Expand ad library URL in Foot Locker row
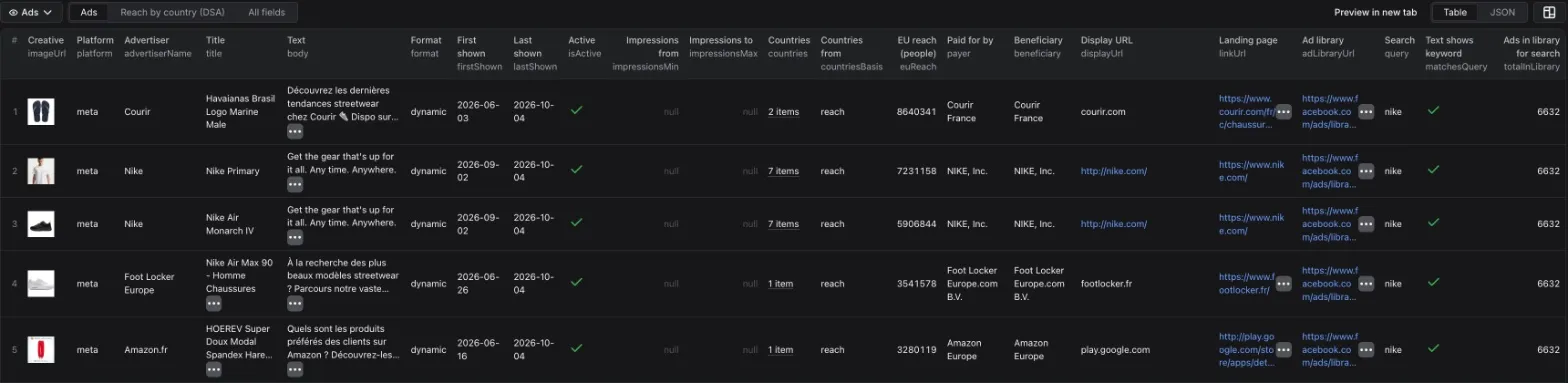This screenshot has height=383, width=1568. pyautogui.click(x=1366, y=283)
